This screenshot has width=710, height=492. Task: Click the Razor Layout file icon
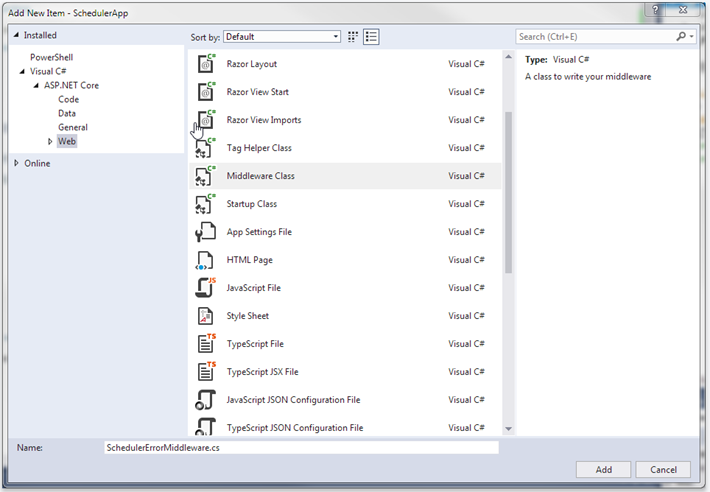pyautogui.click(x=206, y=64)
